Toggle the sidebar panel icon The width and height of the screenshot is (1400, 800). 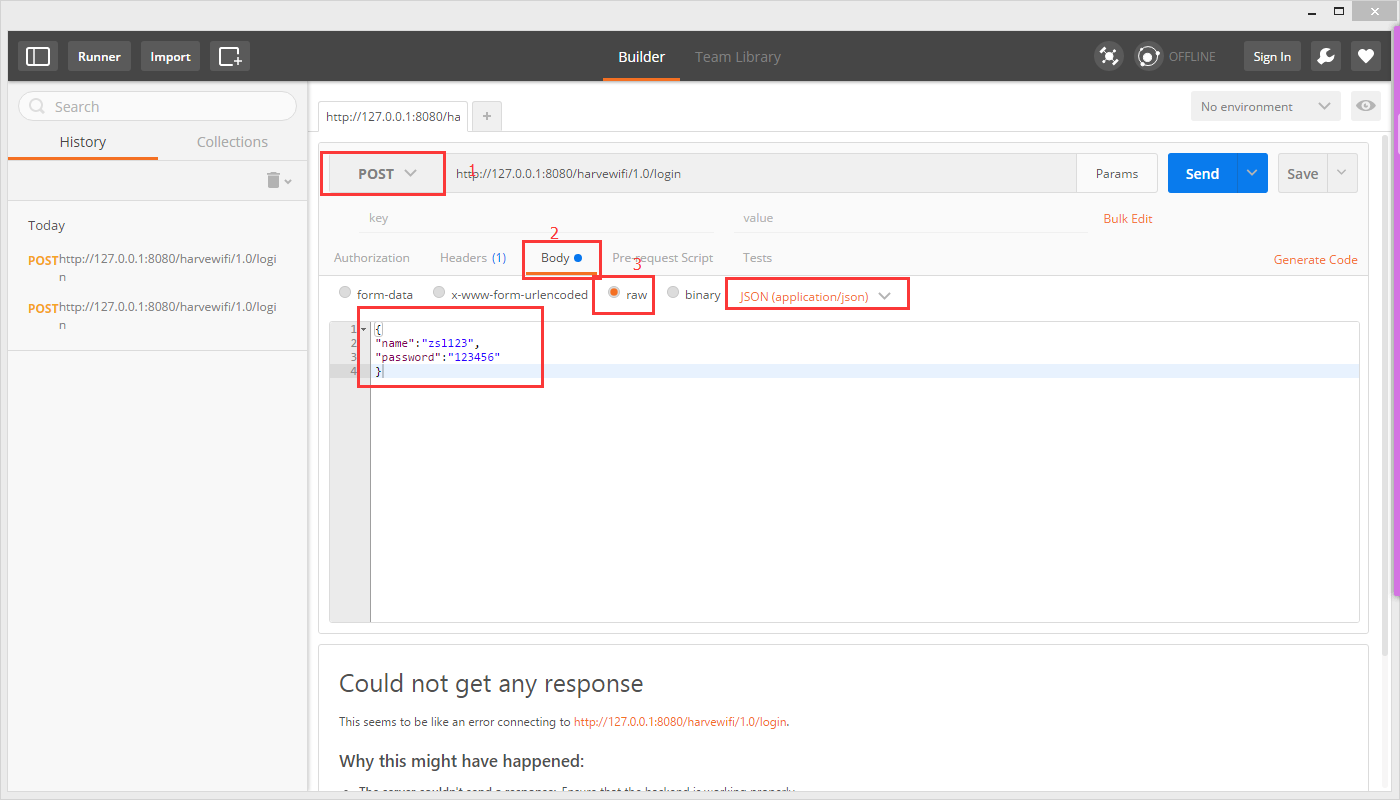(x=38, y=57)
